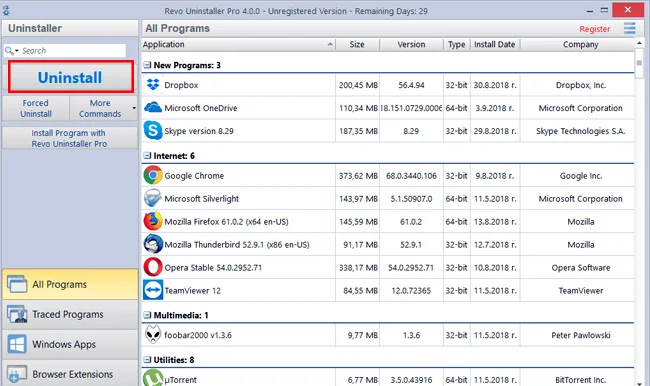Switch to the Windows Apps tab

click(x=70, y=344)
